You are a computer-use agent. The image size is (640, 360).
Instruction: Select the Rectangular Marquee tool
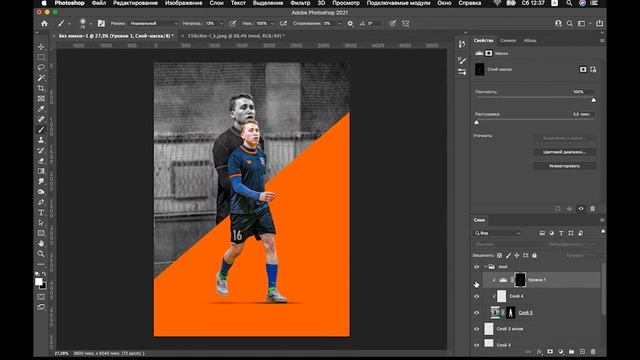coord(41,57)
